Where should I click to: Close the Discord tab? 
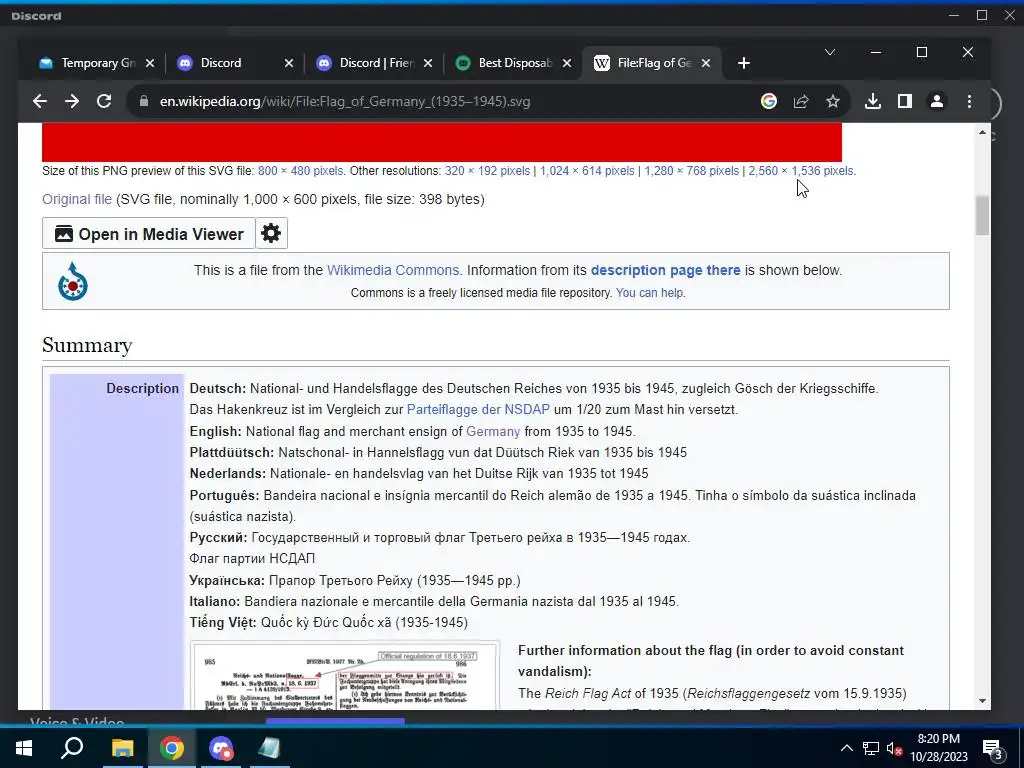pyautogui.click(x=289, y=63)
